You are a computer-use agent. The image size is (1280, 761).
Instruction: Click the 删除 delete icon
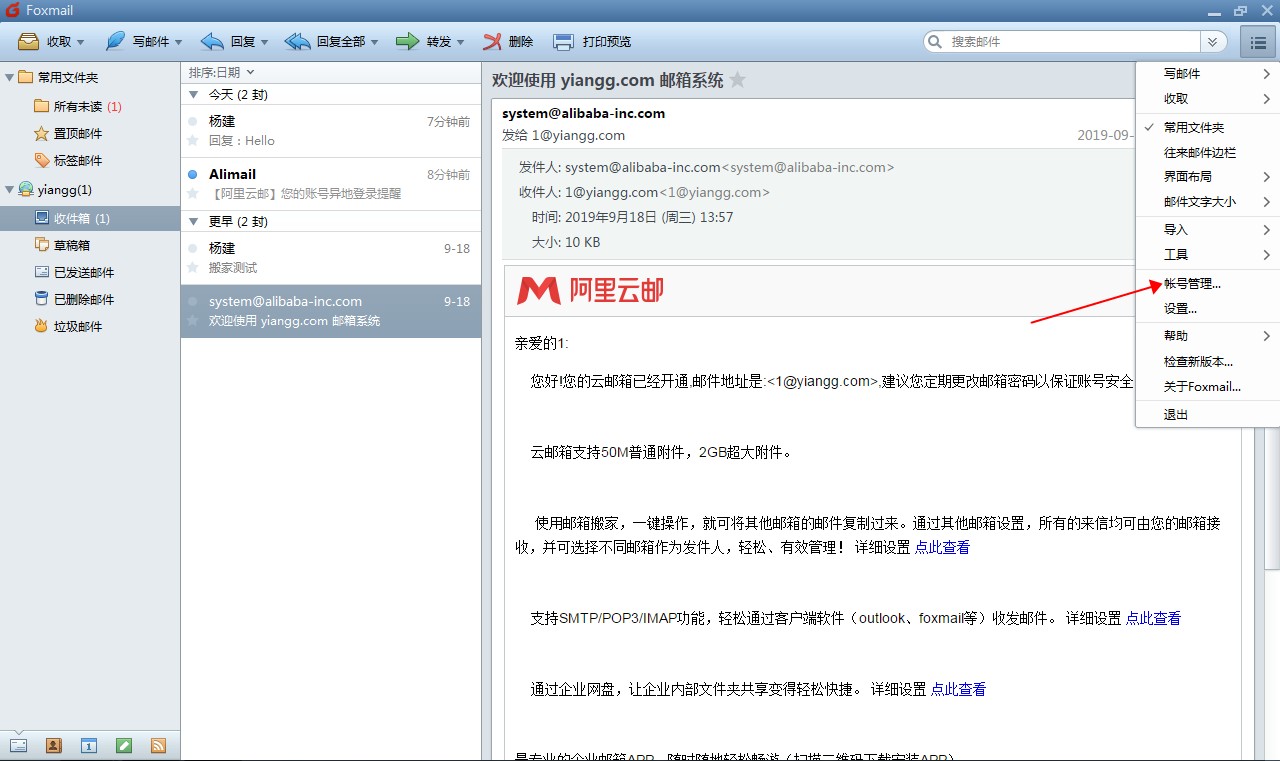coord(492,41)
